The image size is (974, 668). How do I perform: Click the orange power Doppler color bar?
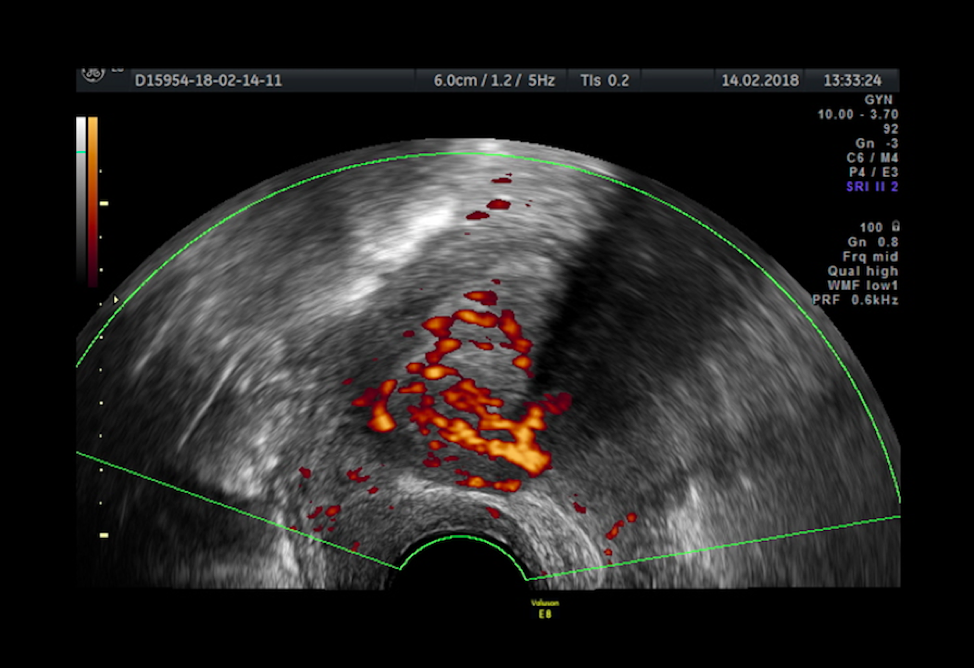(x=93, y=200)
